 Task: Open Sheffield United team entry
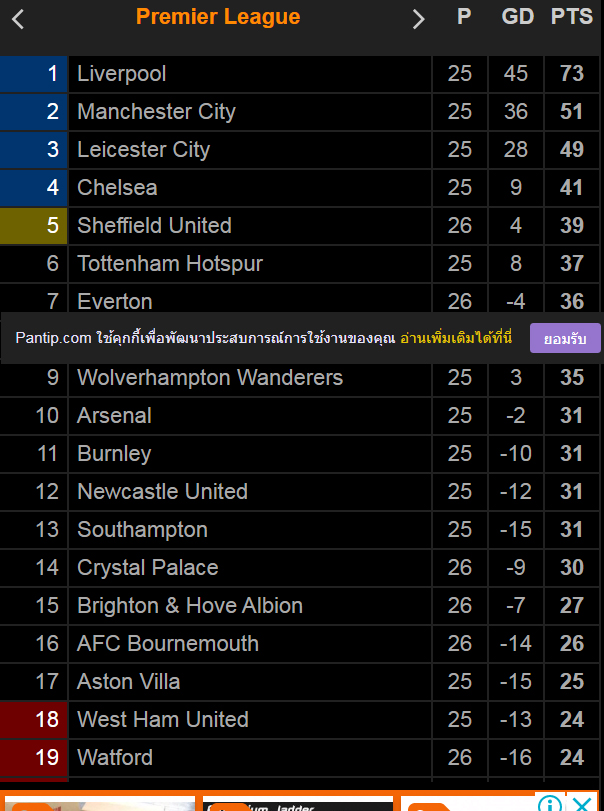pyautogui.click(x=154, y=226)
